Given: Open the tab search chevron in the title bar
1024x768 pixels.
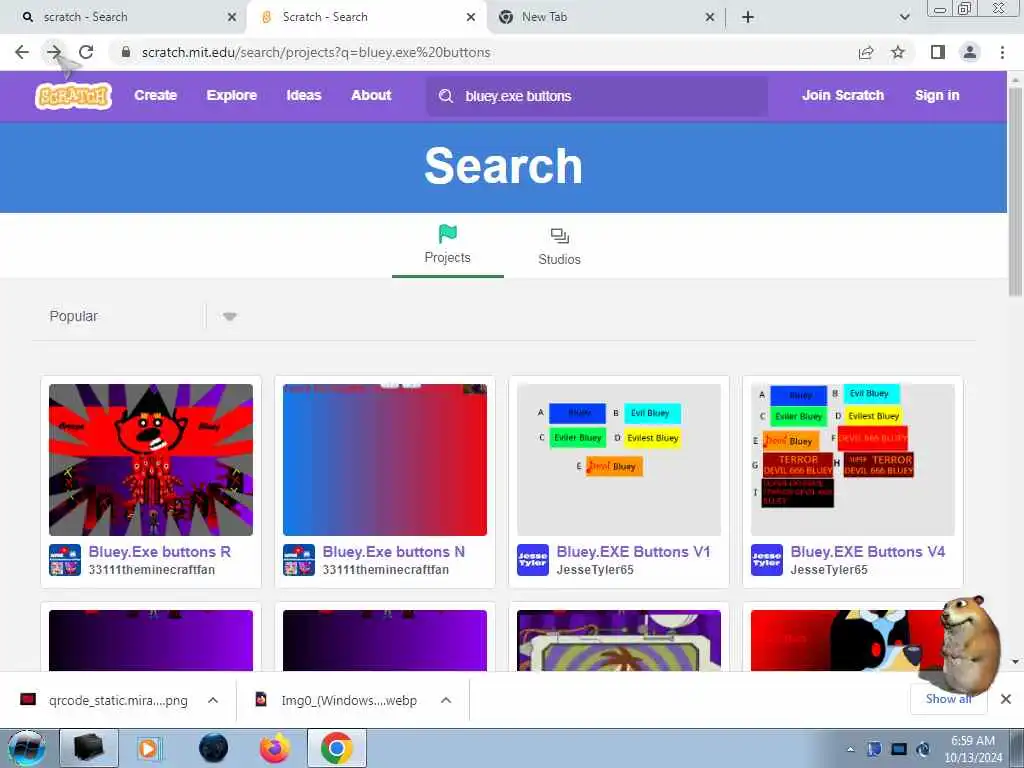Looking at the screenshot, I should pos(904,17).
